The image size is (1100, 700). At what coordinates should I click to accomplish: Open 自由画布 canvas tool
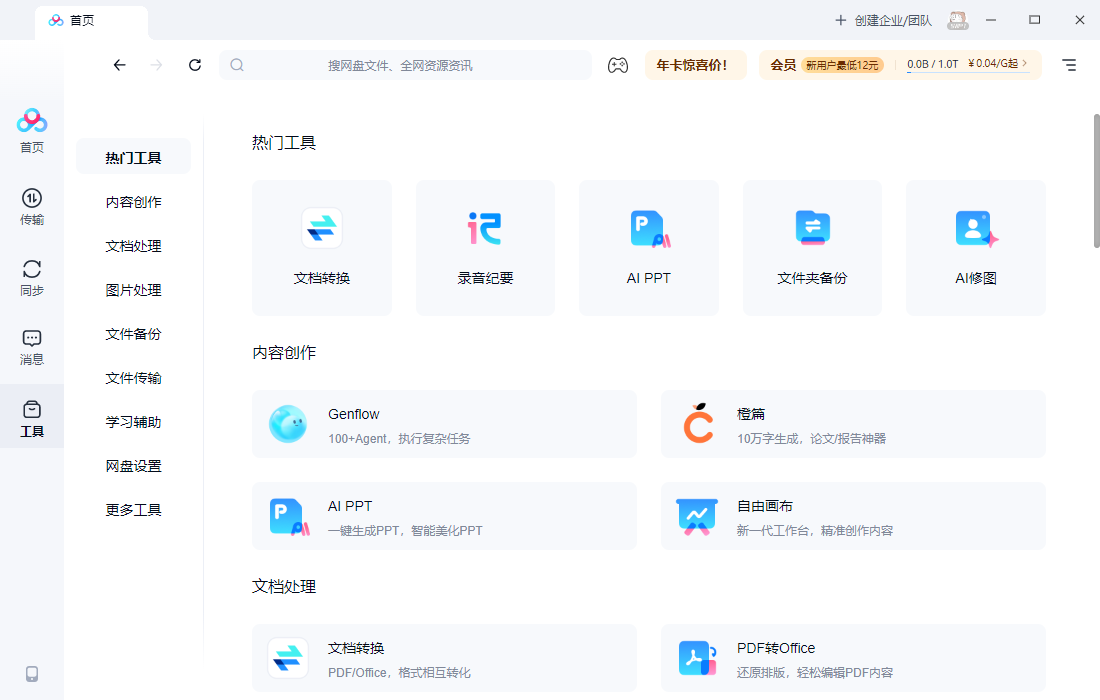[x=853, y=516]
